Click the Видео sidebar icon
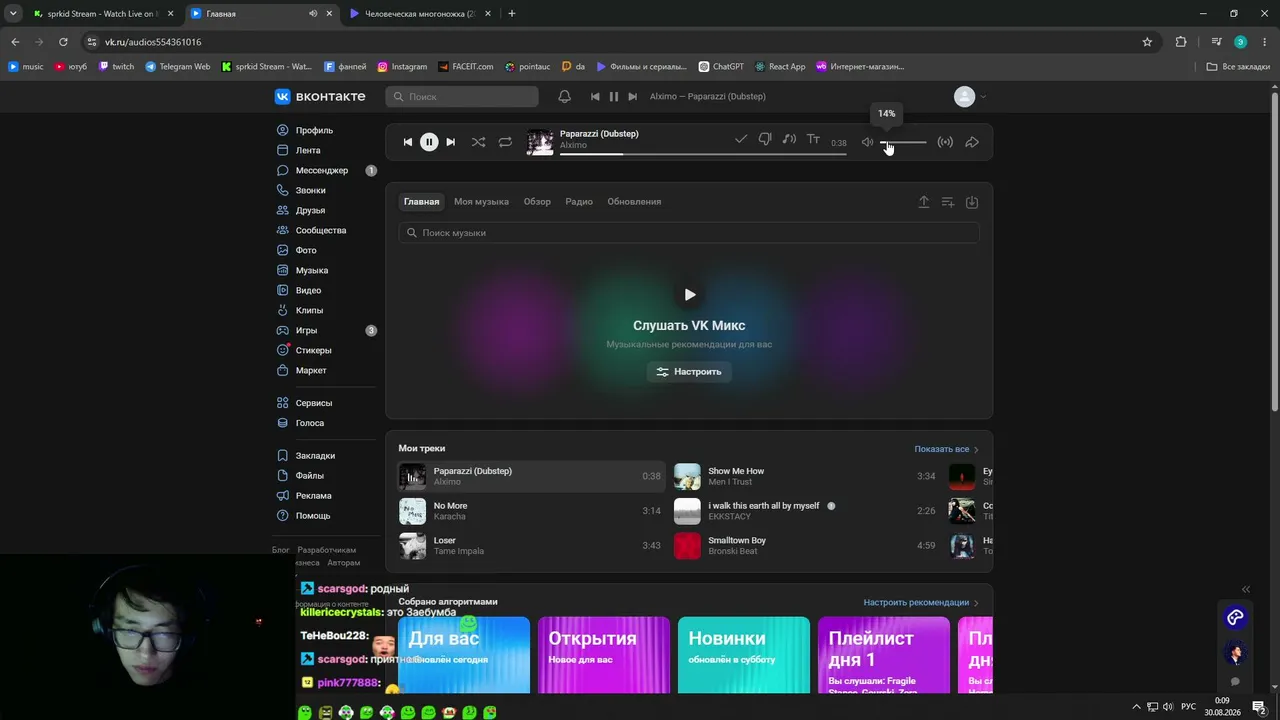This screenshot has width=1280, height=720. coord(283,290)
